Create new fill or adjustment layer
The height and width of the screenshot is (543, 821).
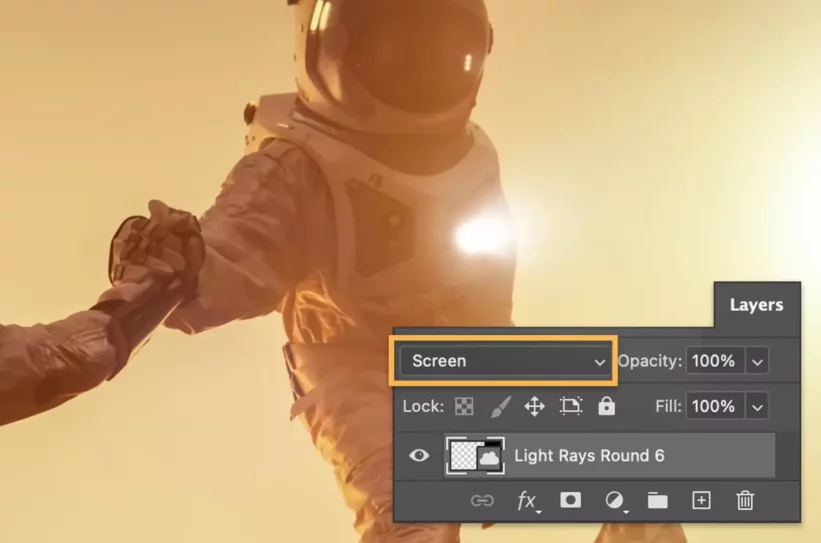[615, 501]
